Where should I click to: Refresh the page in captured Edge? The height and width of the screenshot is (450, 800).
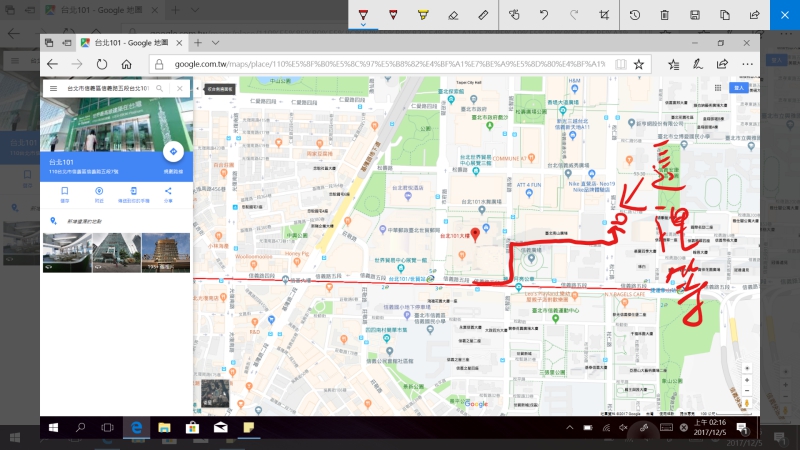pyautogui.click(x=102, y=64)
